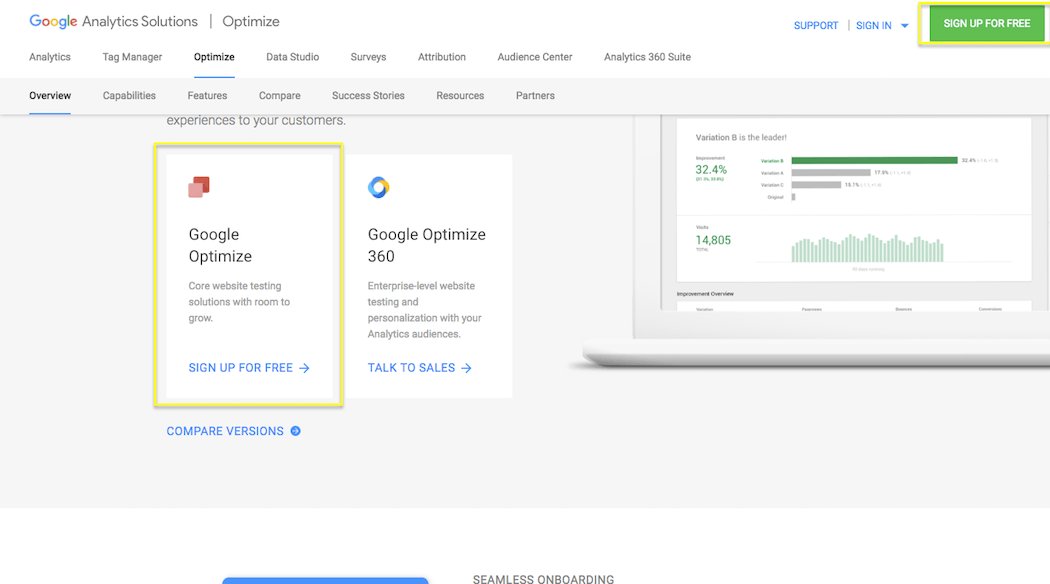This screenshot has width=1050, height=584.
Task: Click arrow next to Talk to Sales
Action: pos(466,368)
